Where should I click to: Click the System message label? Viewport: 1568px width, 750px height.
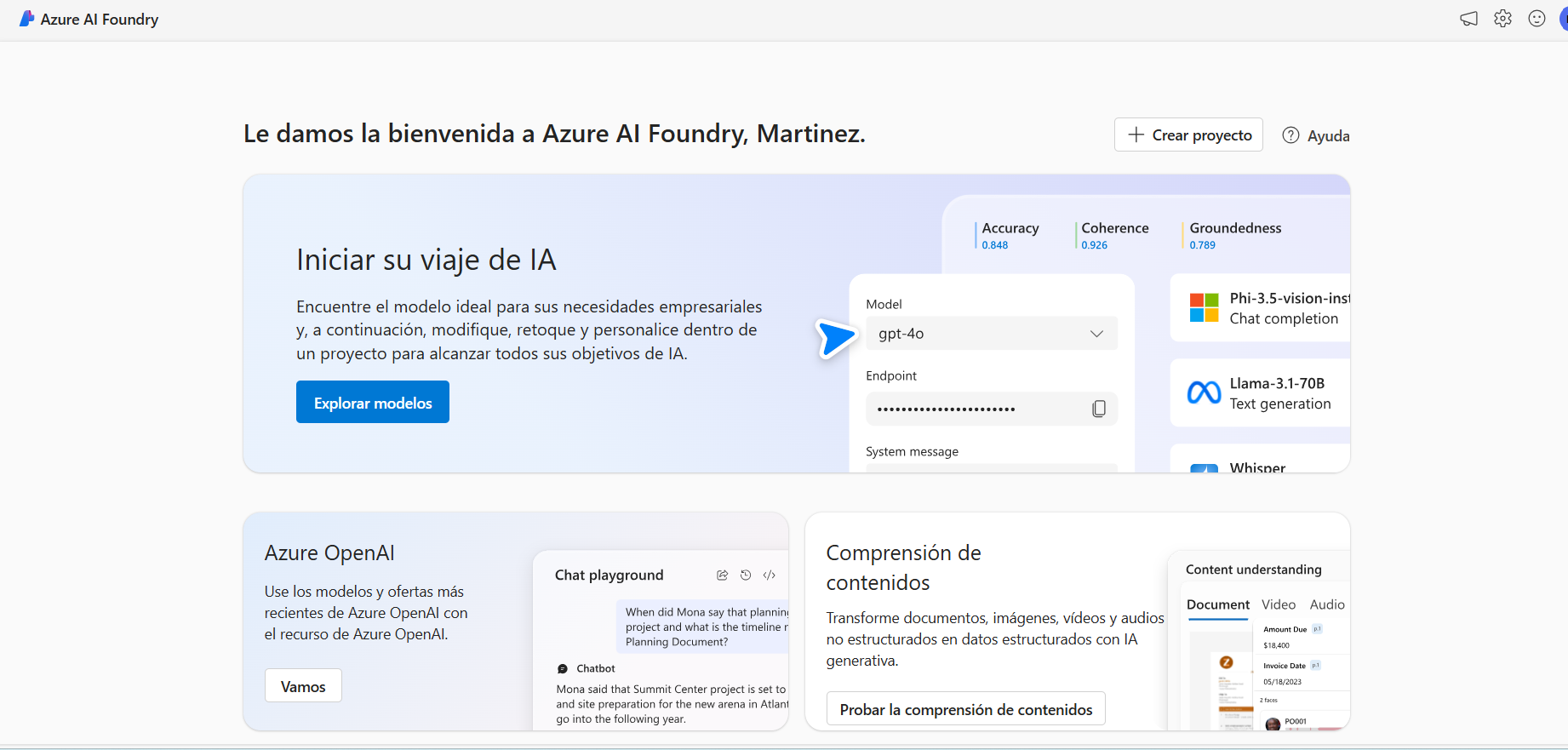(912, 451)
